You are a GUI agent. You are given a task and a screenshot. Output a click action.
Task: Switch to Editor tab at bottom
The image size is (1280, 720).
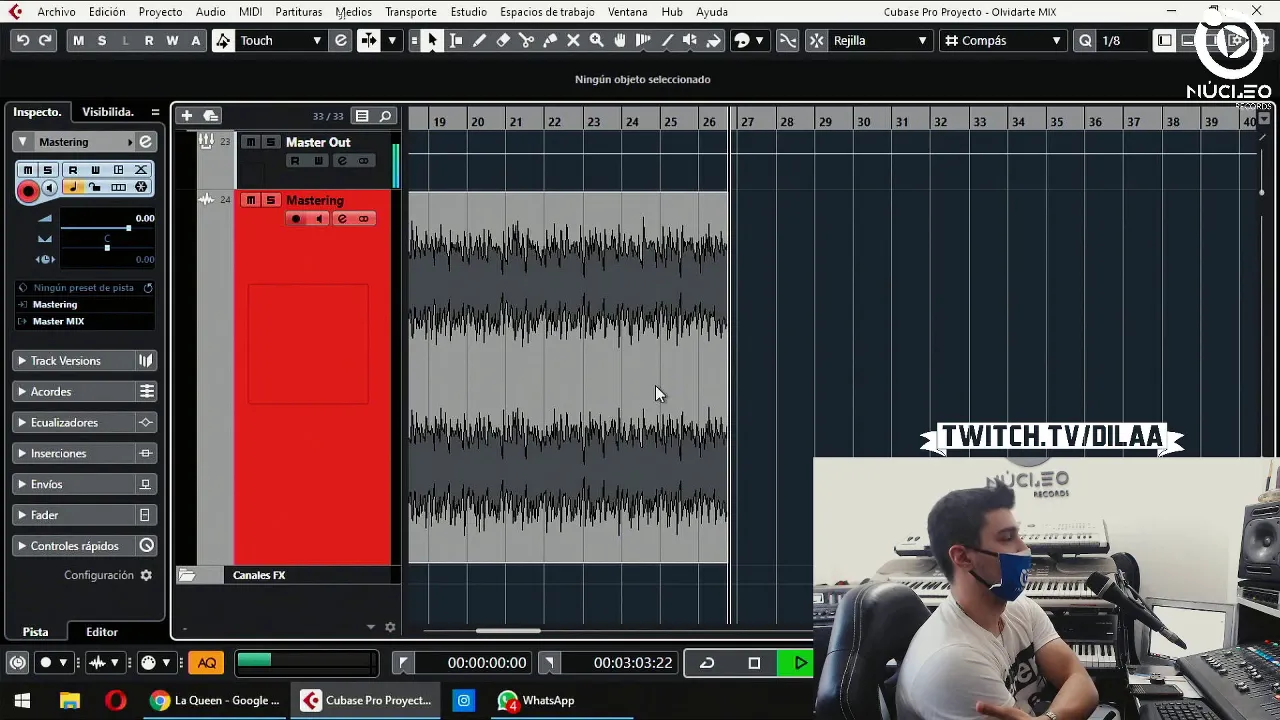click(x=102, y=632)
